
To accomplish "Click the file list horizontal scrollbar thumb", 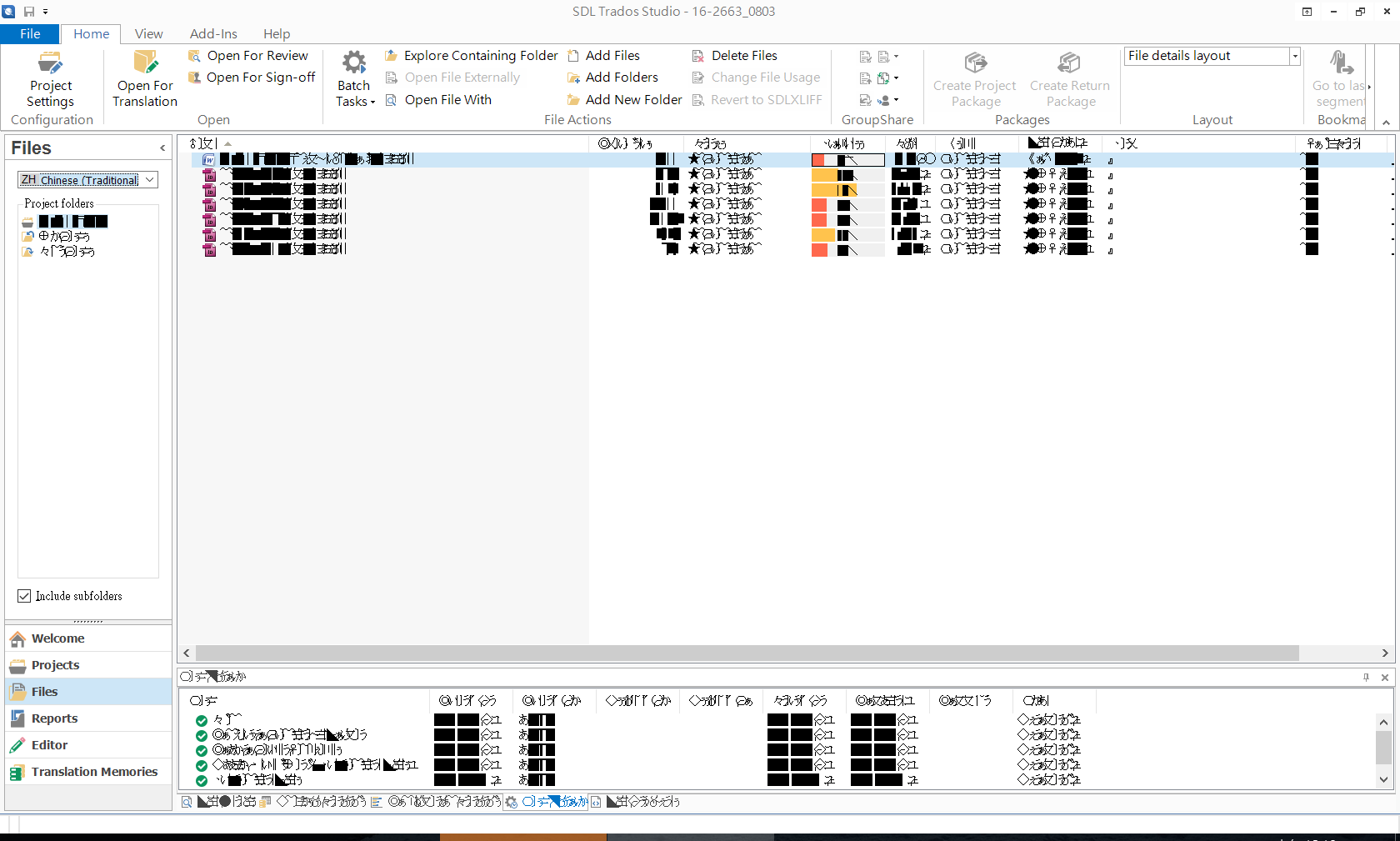I will coord(747,653).
